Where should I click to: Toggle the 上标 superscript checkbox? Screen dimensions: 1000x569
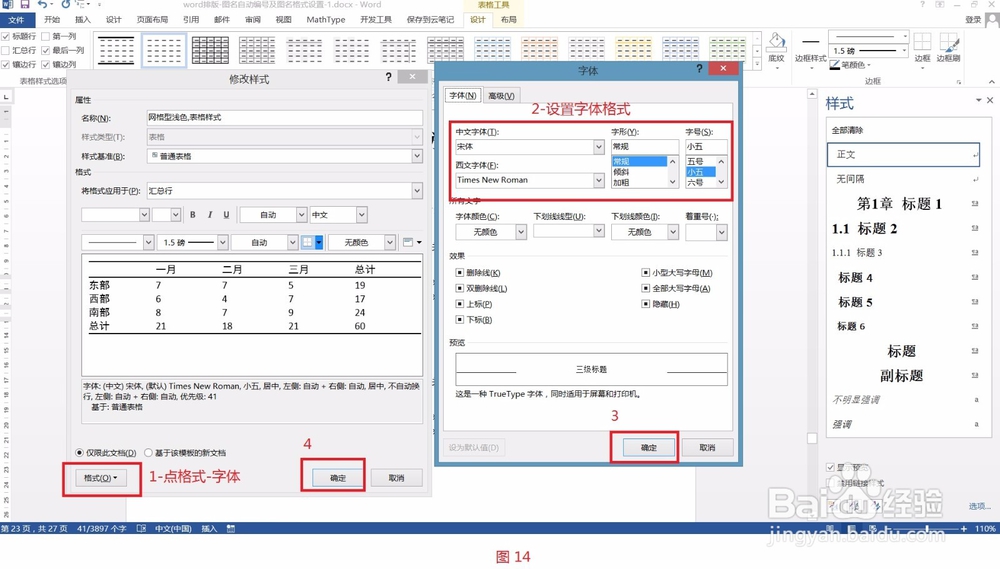click(x=460, y=304)
